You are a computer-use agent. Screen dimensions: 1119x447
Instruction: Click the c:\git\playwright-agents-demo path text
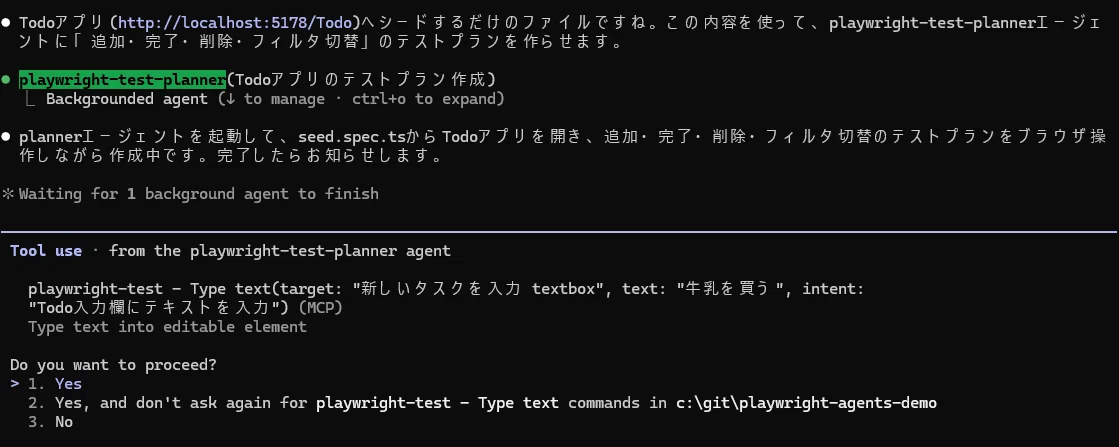806,403
